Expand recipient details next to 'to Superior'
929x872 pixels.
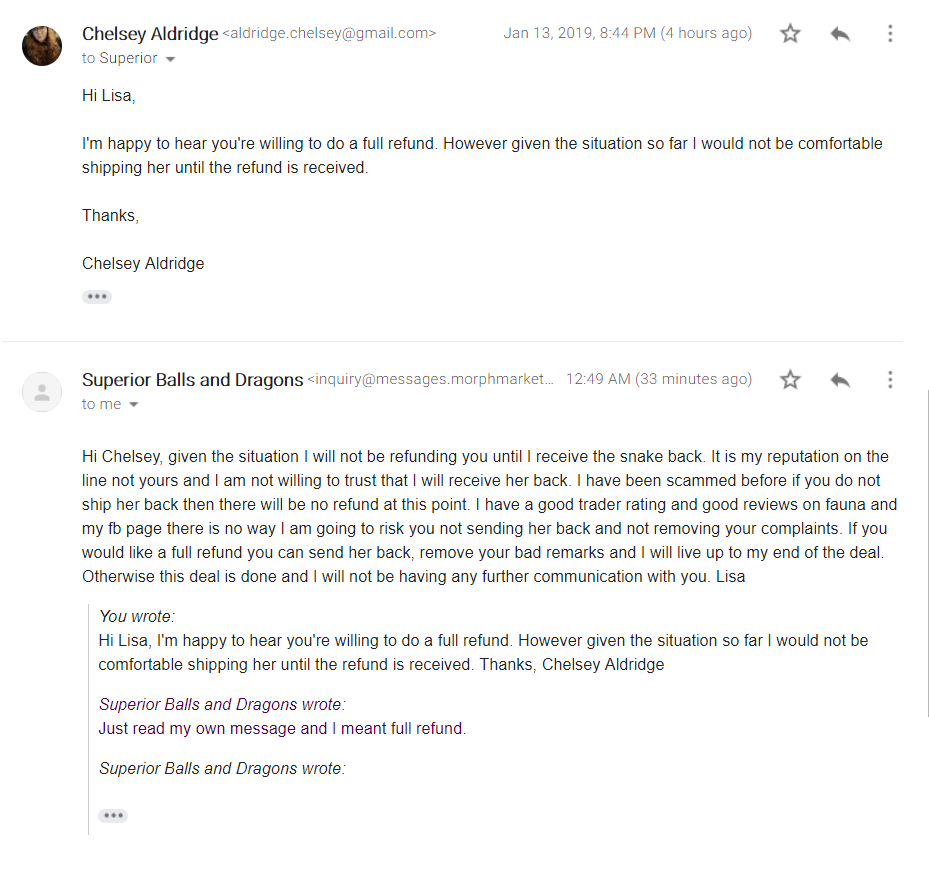170,59
